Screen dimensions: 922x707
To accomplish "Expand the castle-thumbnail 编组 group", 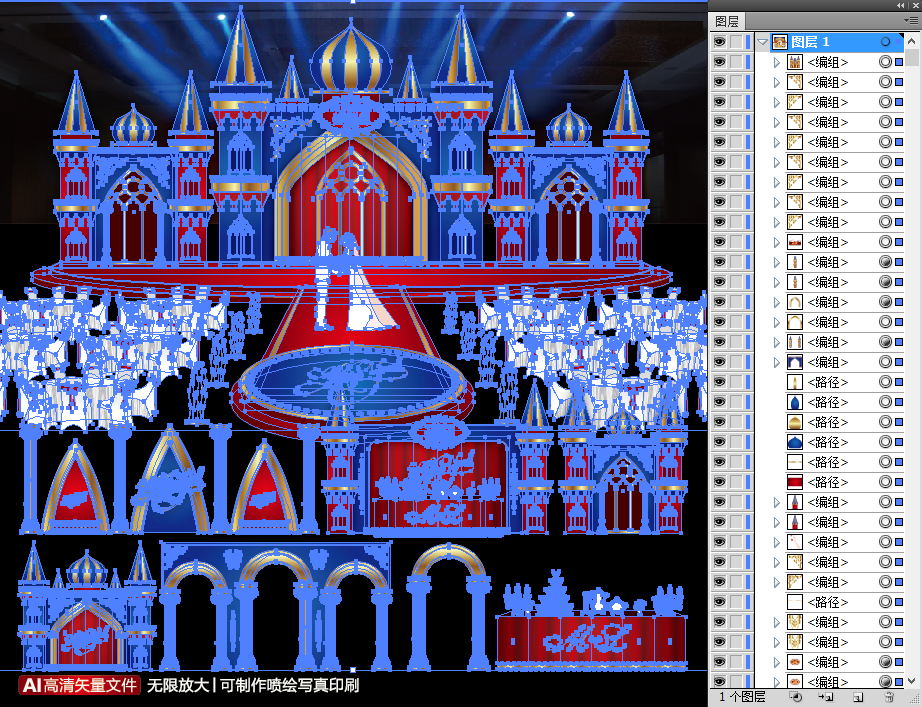I will pos(777,62).
